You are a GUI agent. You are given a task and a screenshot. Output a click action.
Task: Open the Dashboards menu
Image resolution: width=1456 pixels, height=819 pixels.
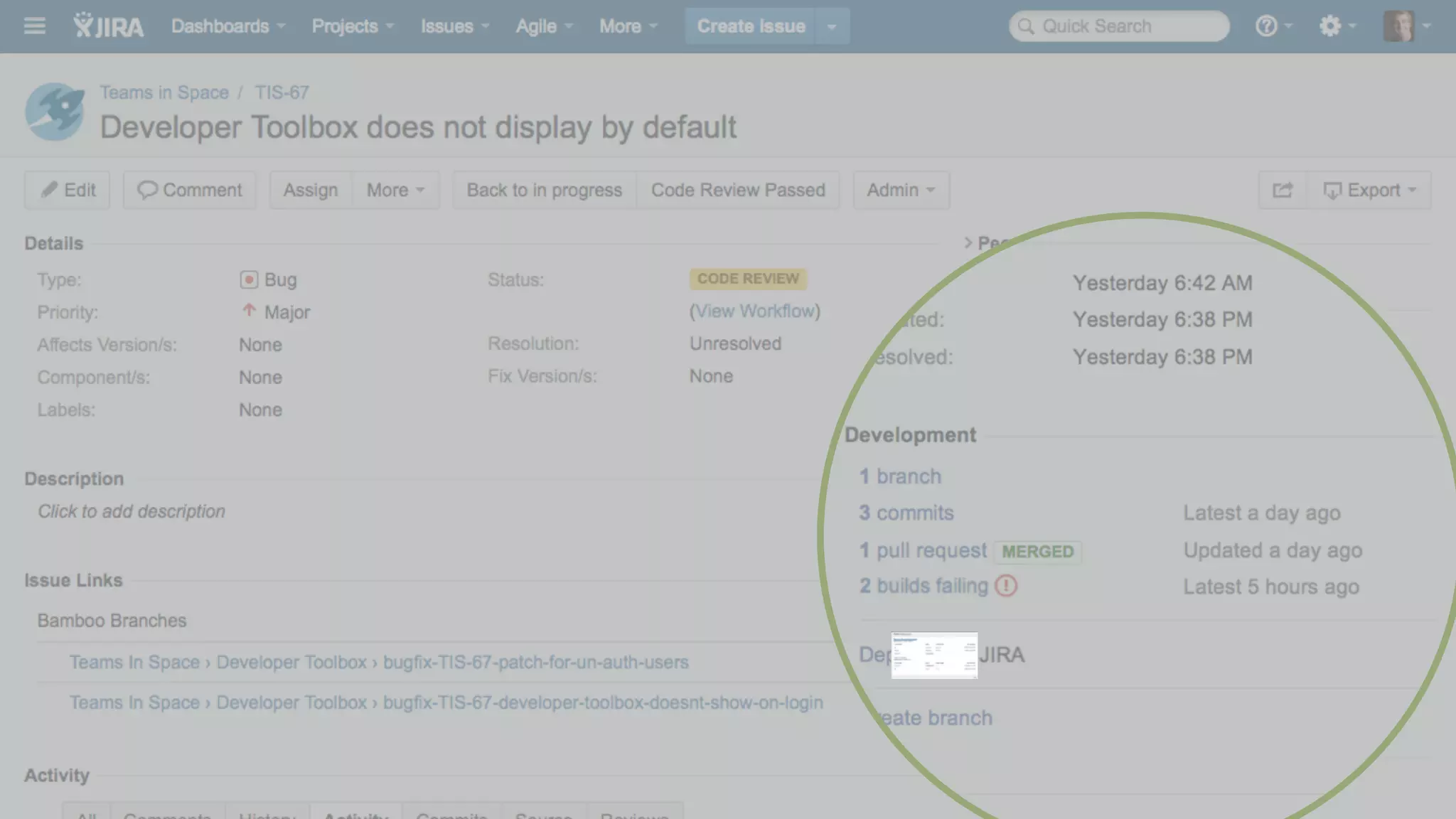(x=227, y=26)
